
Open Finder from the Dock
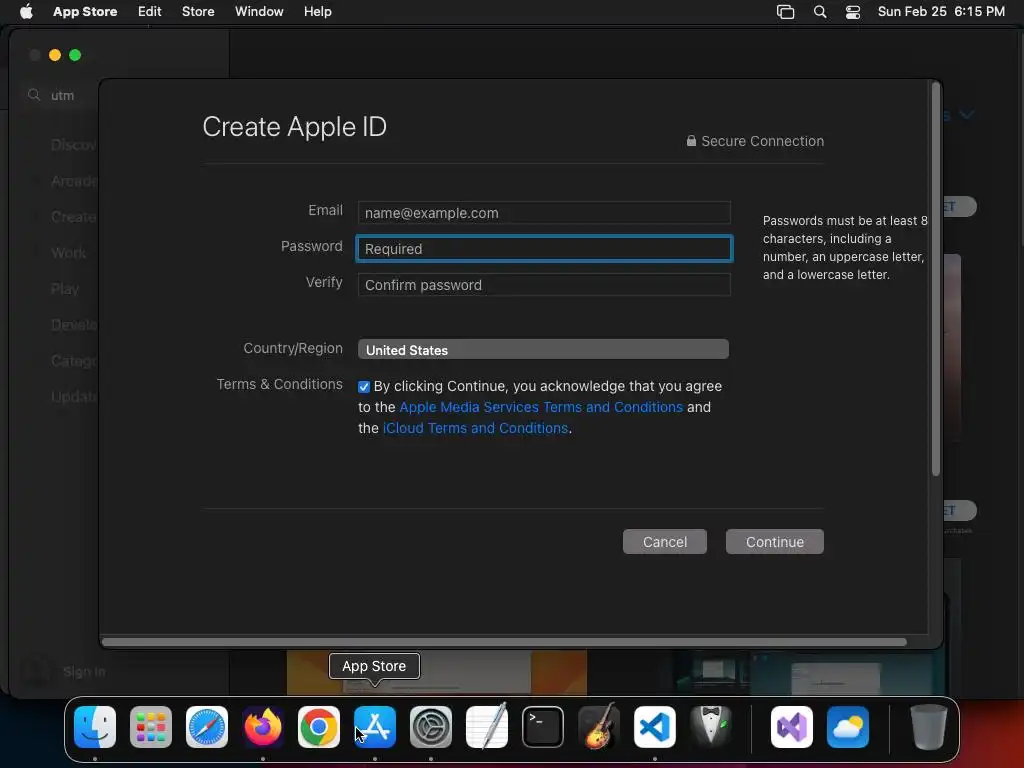point(95,727)
